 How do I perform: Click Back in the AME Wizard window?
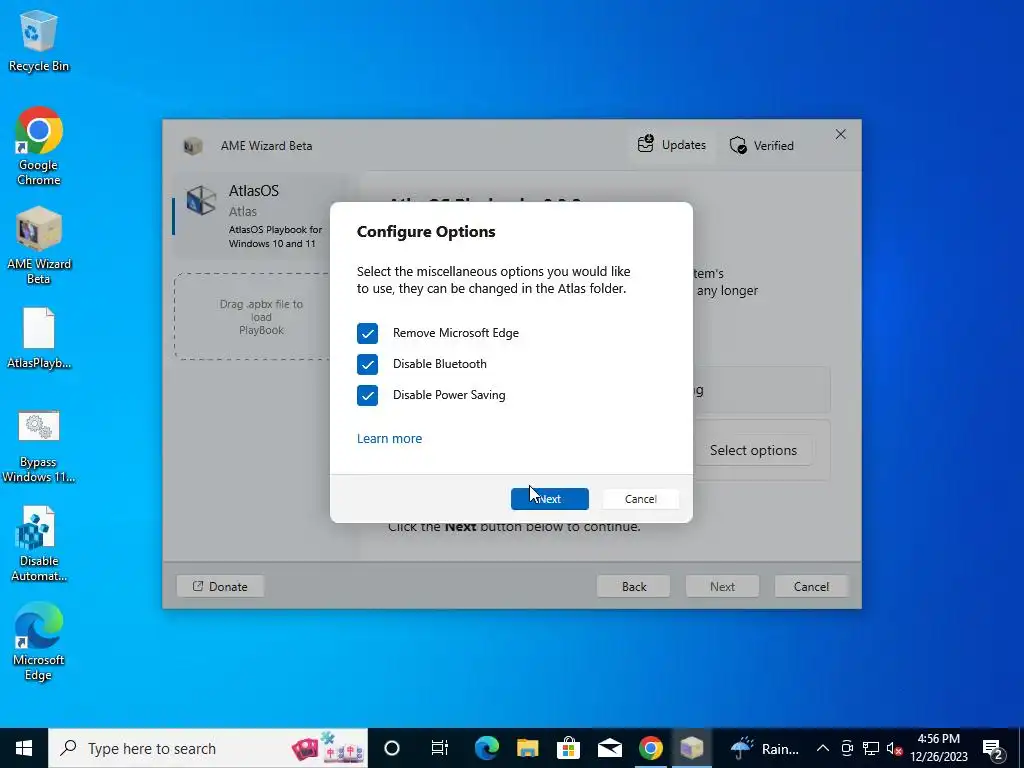pos(633,586)
